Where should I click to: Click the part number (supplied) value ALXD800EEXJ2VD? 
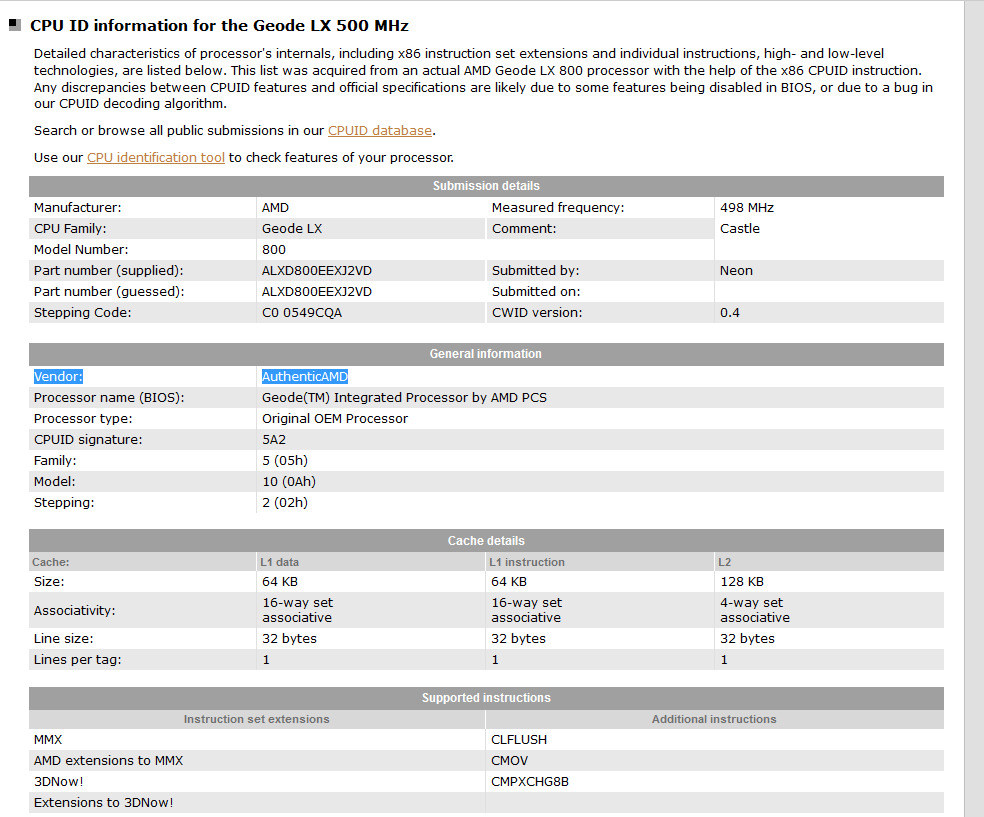(x=317, y=270)
